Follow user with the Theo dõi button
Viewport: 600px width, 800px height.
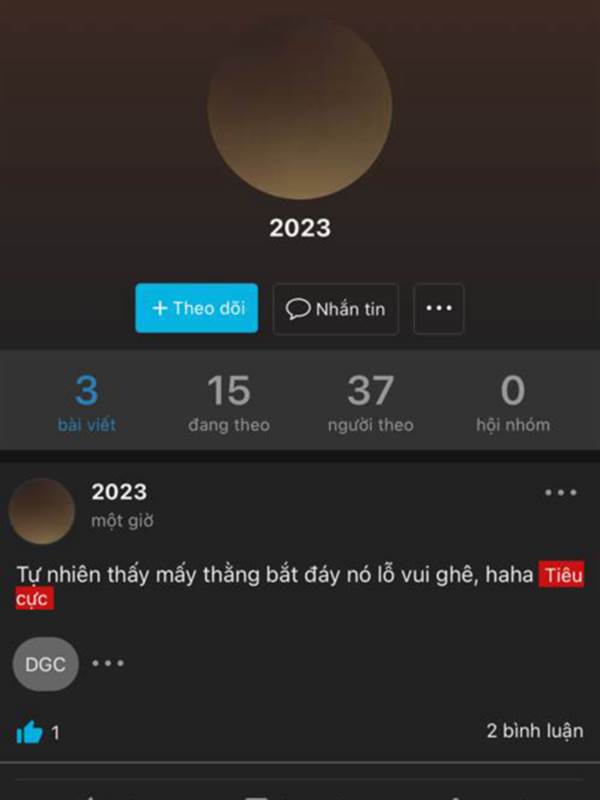(x=196, y=308)
